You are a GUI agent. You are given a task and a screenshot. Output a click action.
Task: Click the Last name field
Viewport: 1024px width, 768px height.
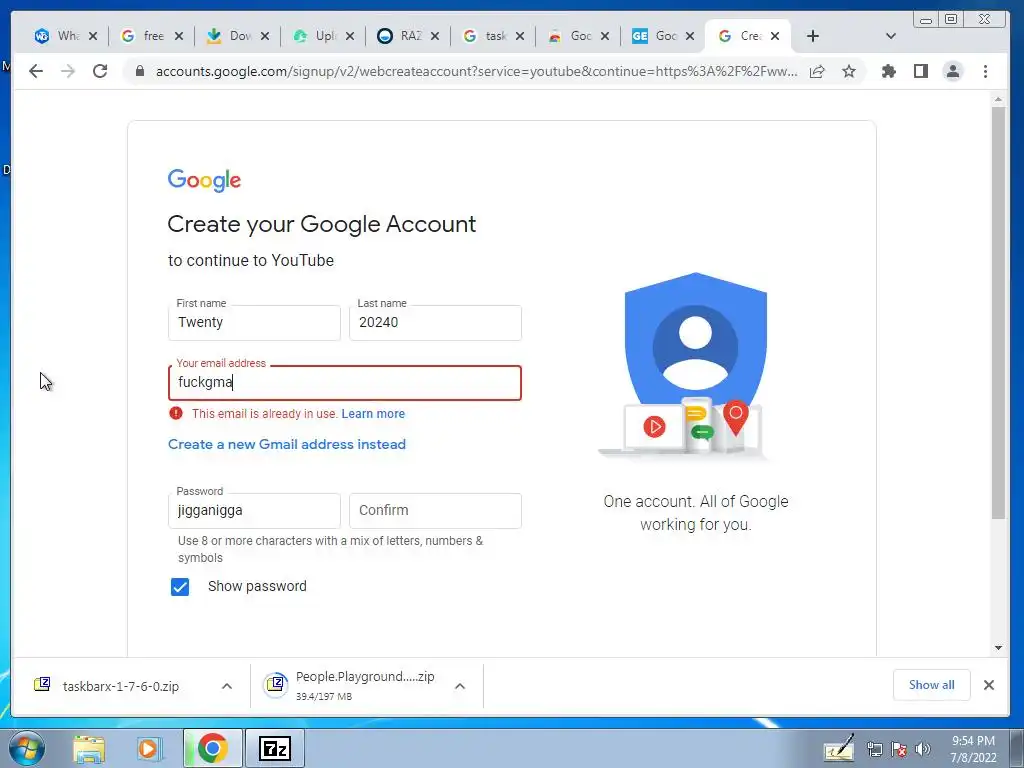click(x=435, y=323)
